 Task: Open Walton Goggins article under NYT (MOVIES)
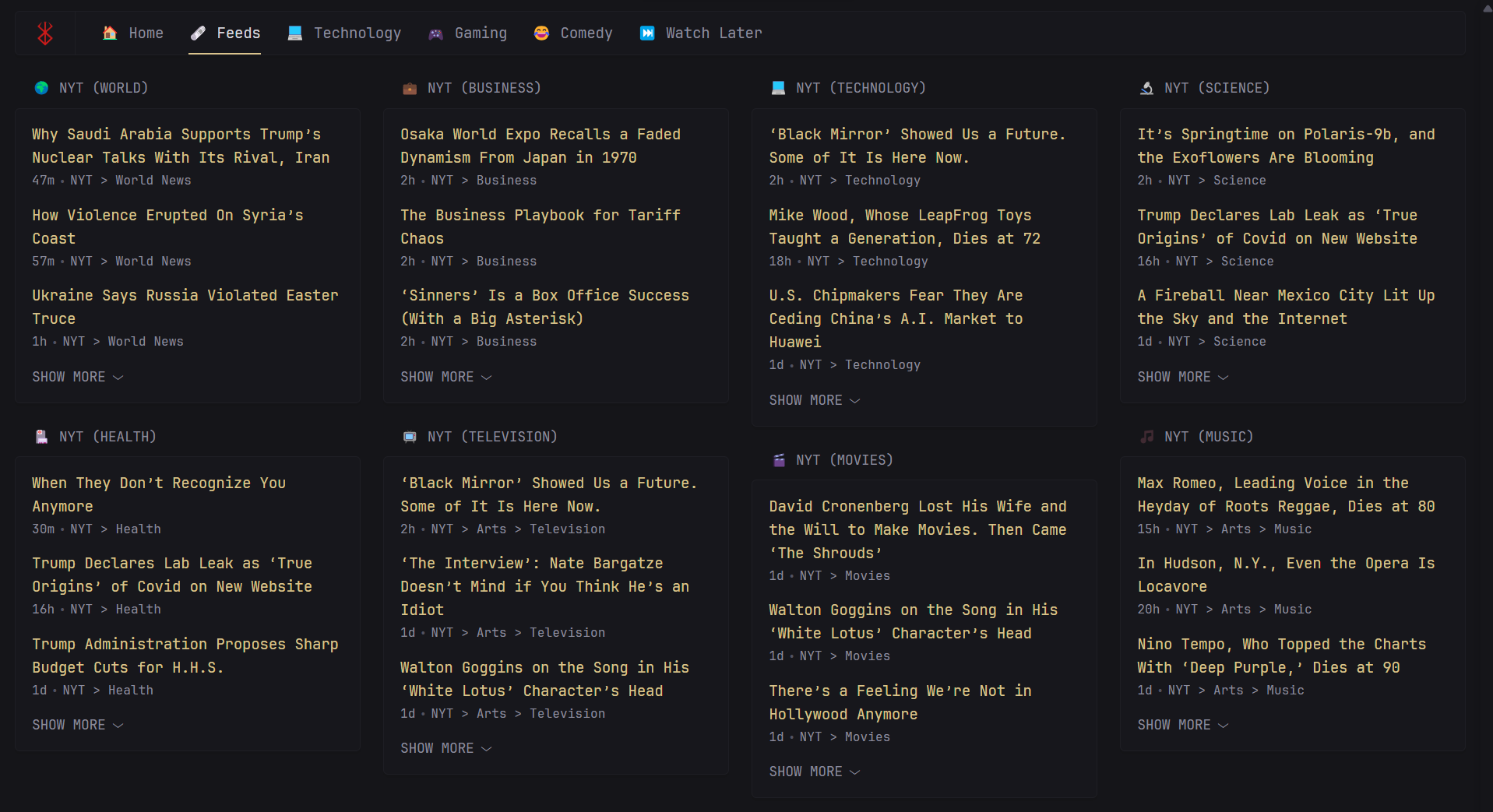coord(913,621)
